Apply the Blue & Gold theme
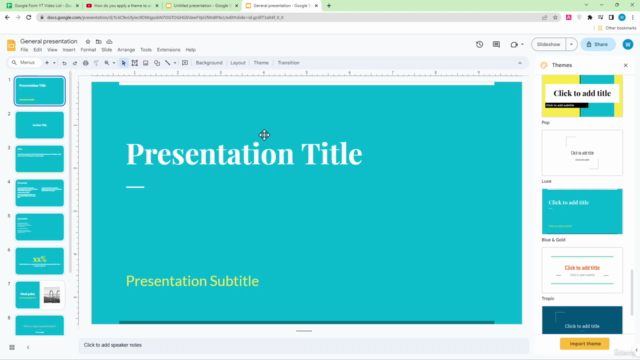This screenshot has height=360, width=640. (x=582, y=211)
